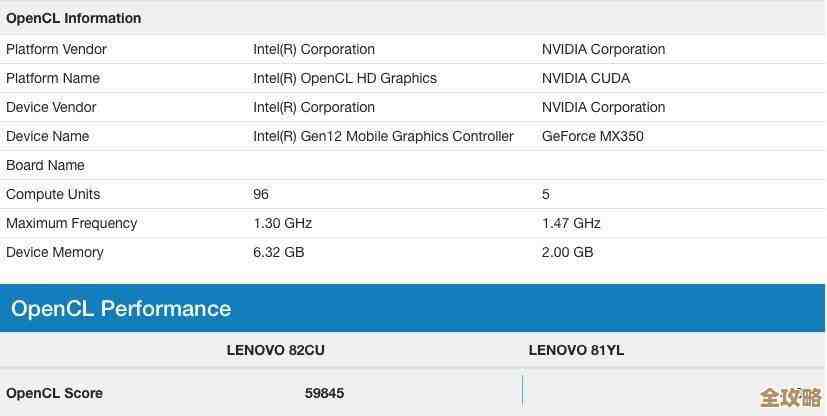Select the LENOVO 82CU column heading
Image resolution: width=827 pixels, height=416 pixels.
(276, 350)
